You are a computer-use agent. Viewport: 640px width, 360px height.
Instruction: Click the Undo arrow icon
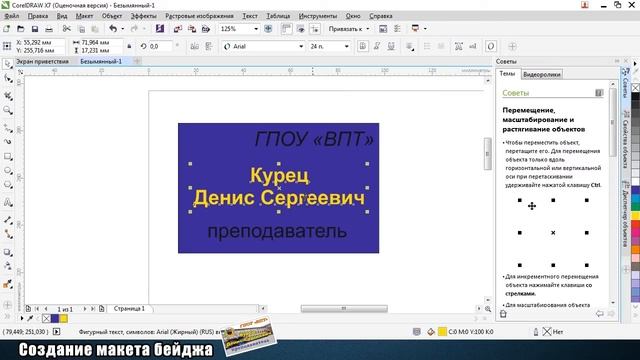(x=113, y=29)
